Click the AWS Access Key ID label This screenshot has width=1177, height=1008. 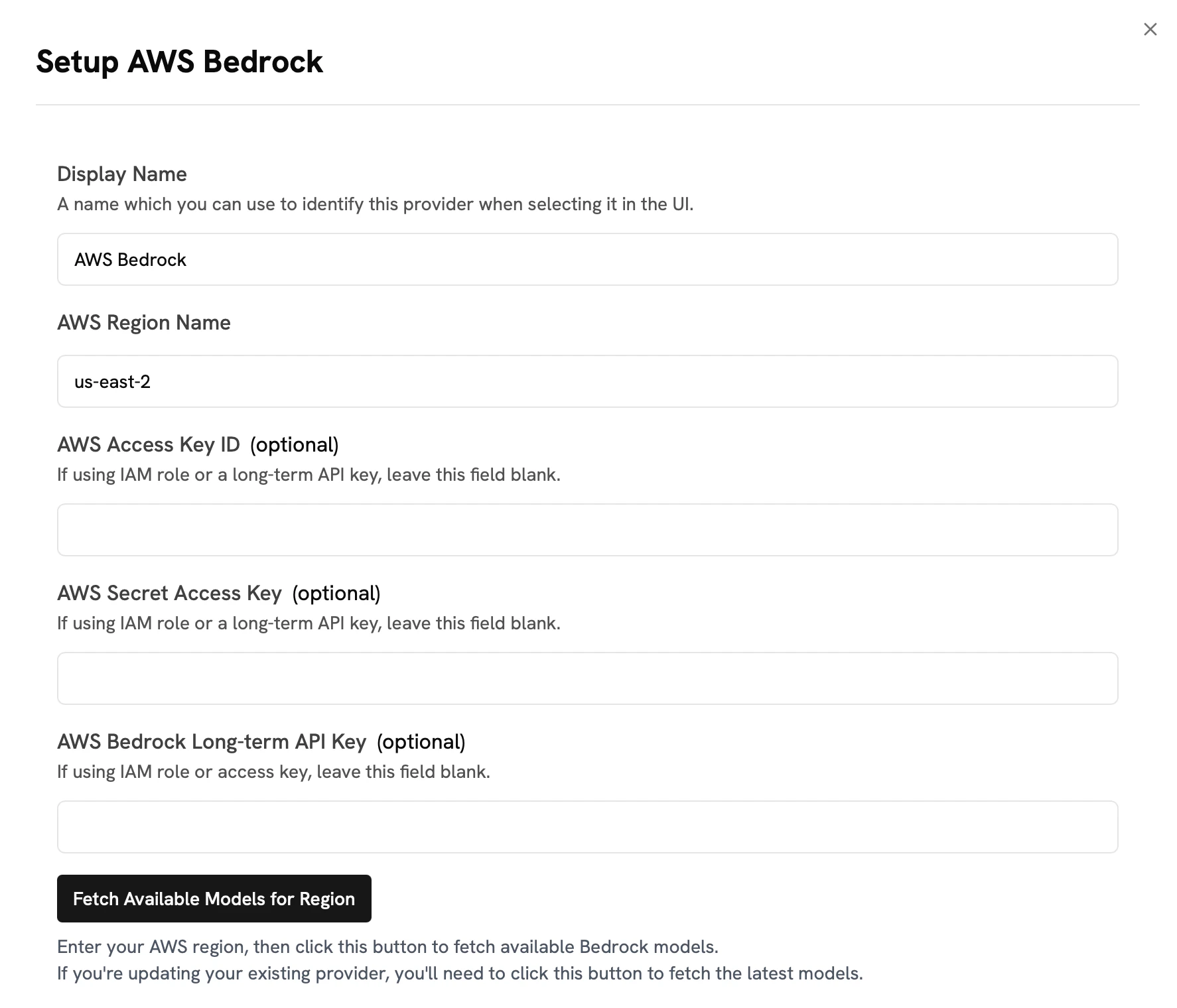(149, 445)
